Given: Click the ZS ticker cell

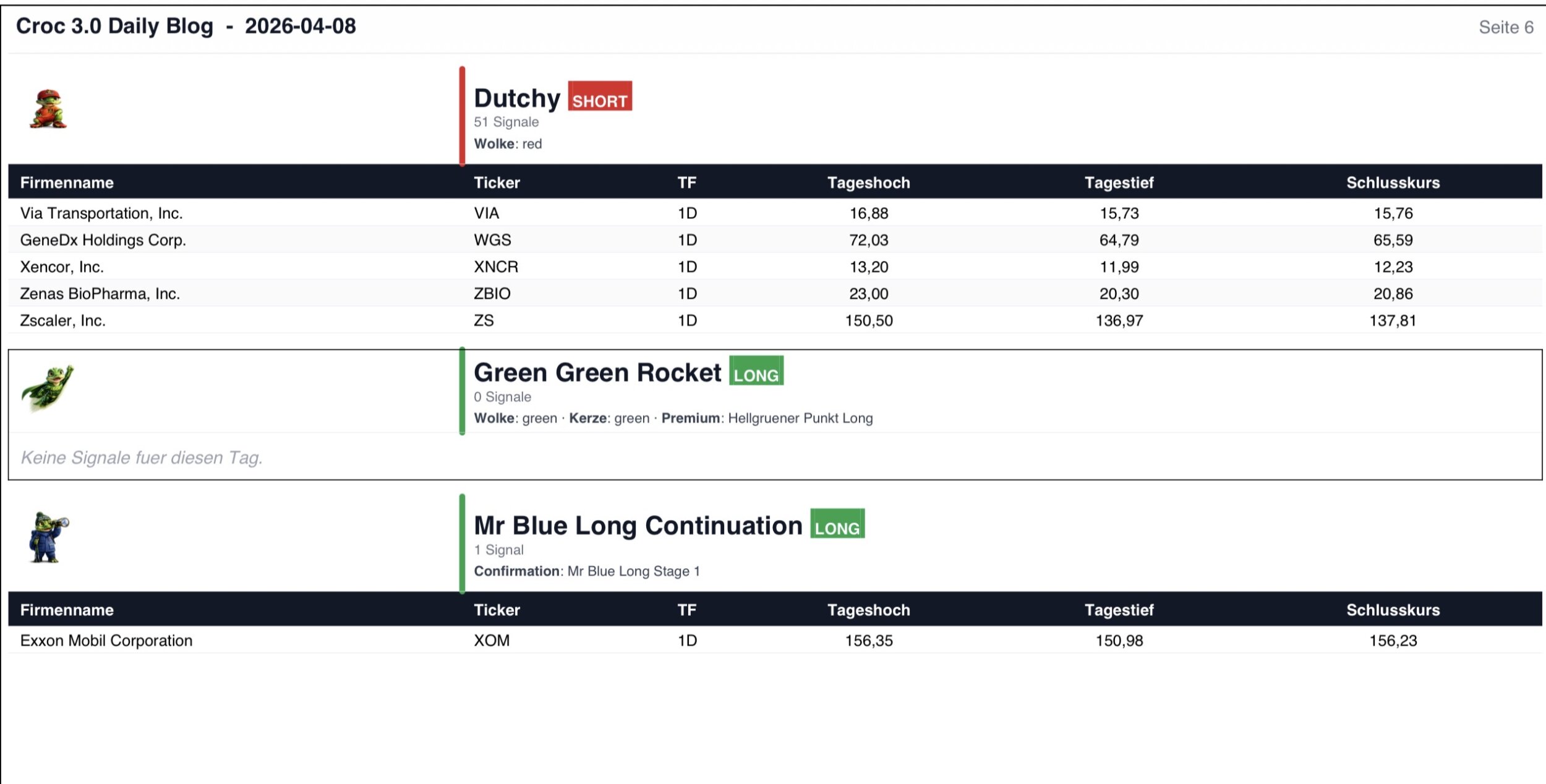Looking at the screenshot, I should 484,321.
